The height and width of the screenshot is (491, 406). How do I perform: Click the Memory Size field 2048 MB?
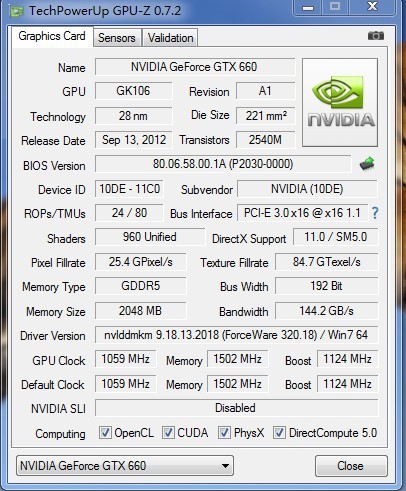tap(141, 311)
